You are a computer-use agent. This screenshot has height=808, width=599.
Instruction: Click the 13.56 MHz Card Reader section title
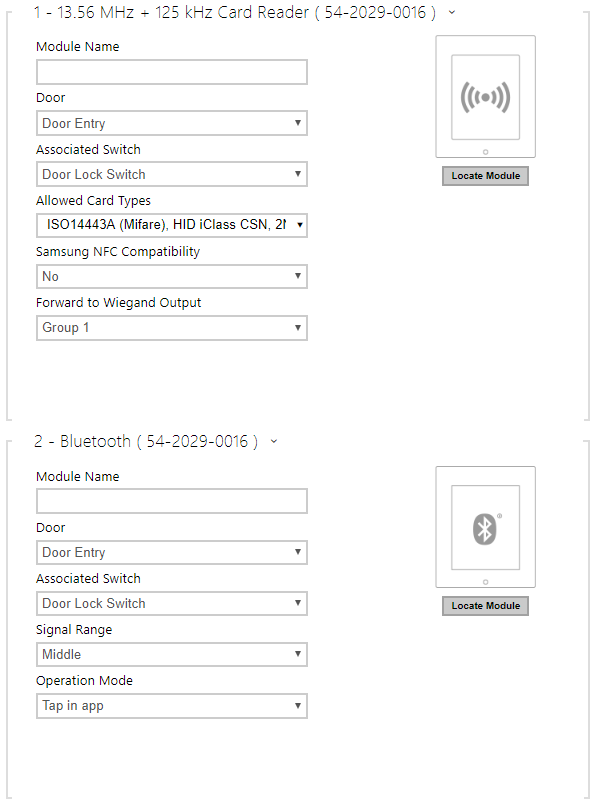coord(235,12)
